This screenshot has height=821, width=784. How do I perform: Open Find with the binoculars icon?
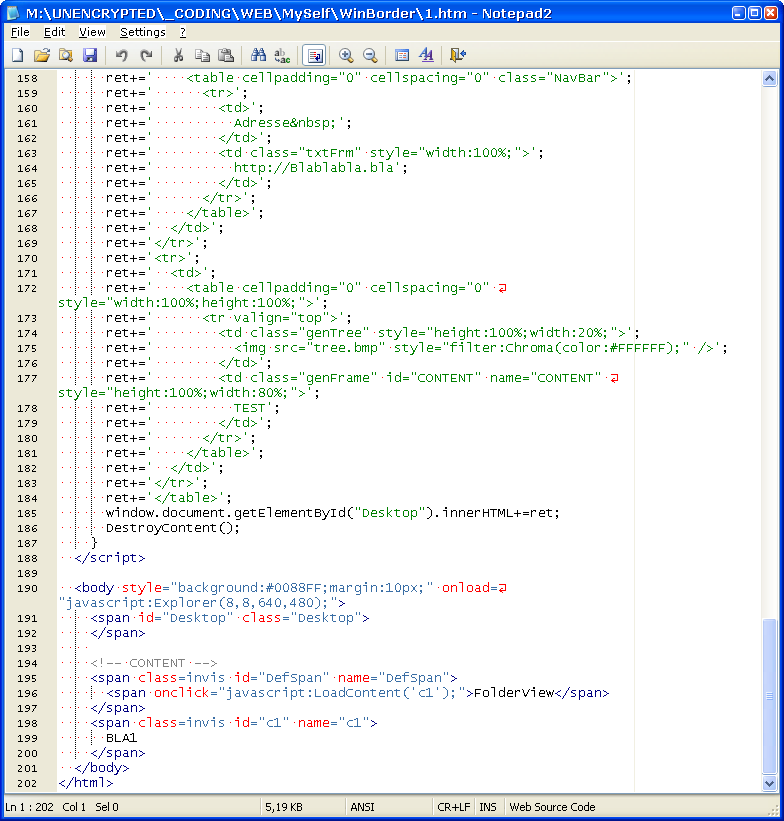[258, 55]
